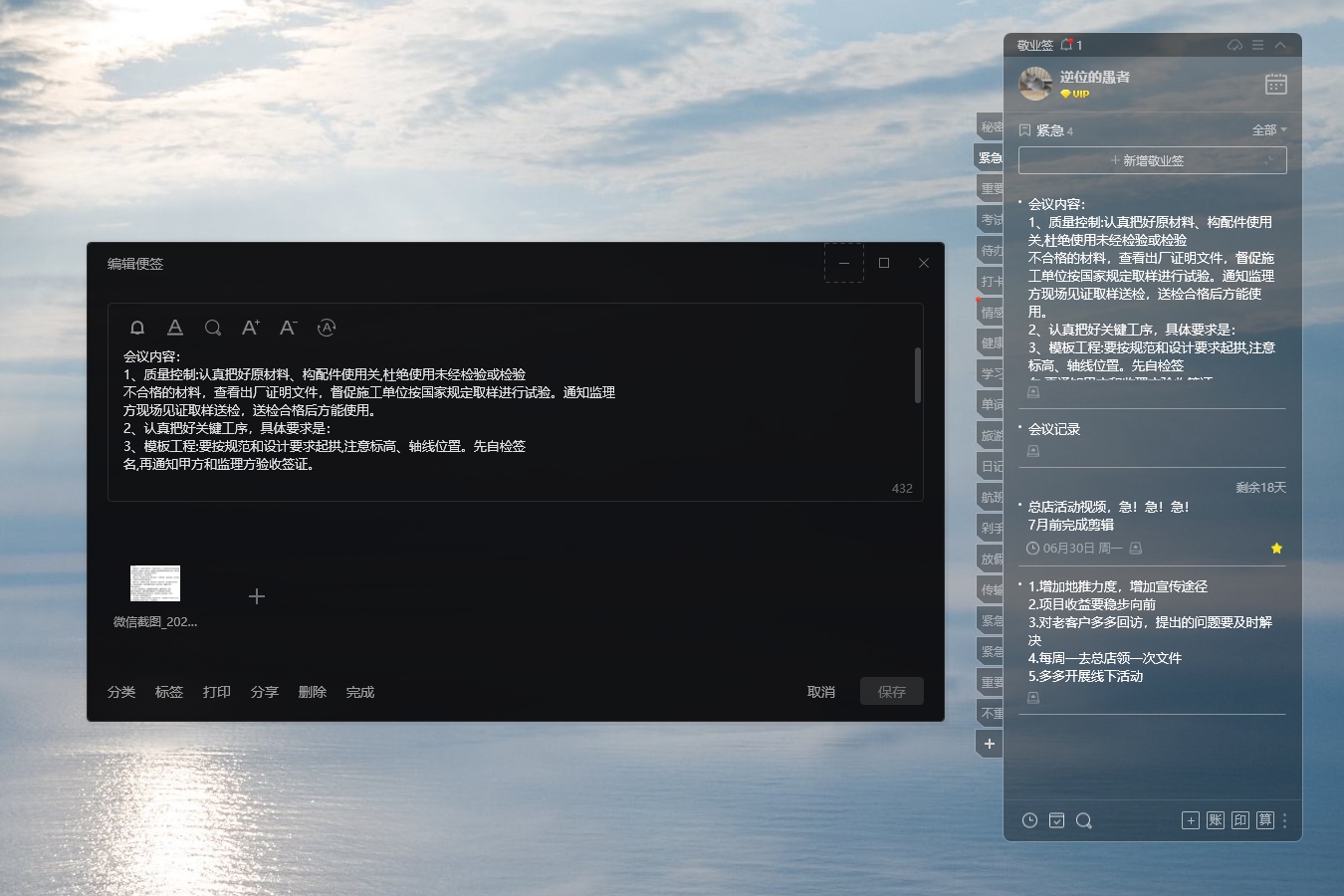Click the 取消 button
The image size is (1344, 896).
point(821,692)
